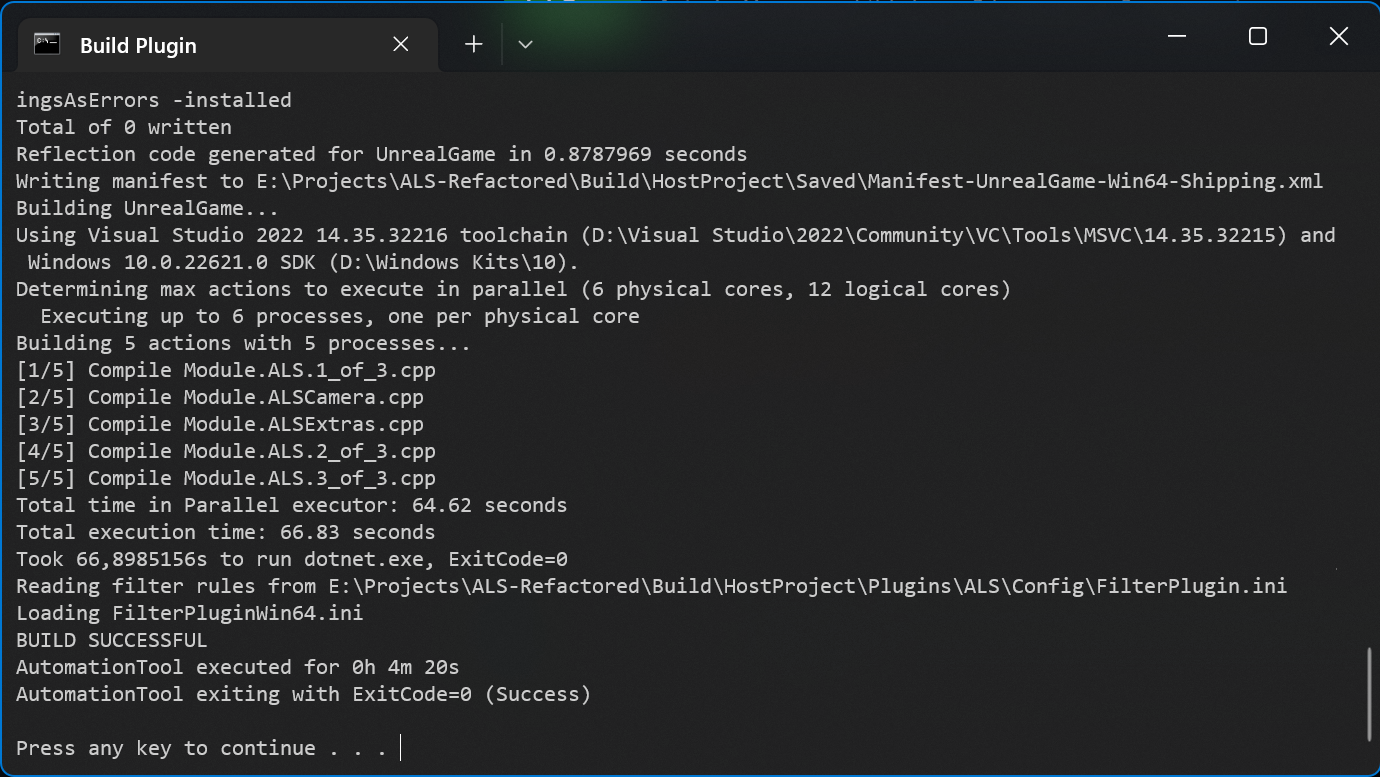Click the AutomationTool ExitCode=0 Success line
Screen dimensions: 1380x777
[302, 694]
